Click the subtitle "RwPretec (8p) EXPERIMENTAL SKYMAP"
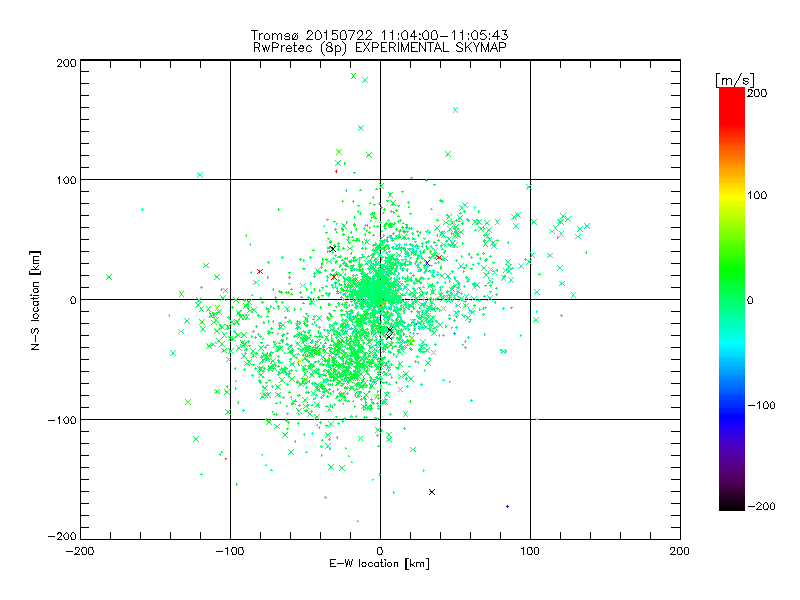 (380, 48)
